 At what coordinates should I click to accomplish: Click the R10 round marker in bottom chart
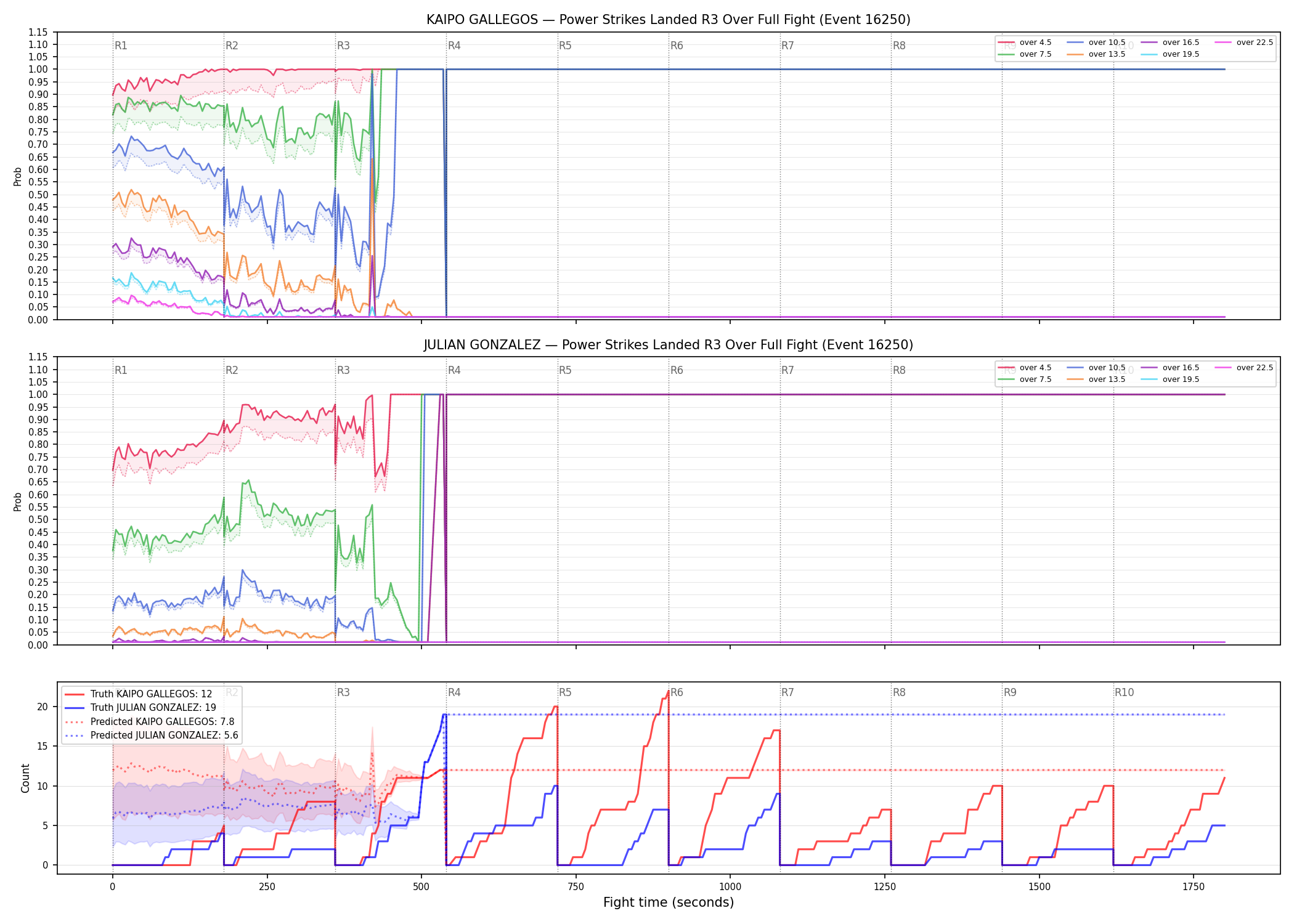[1124, 692]
